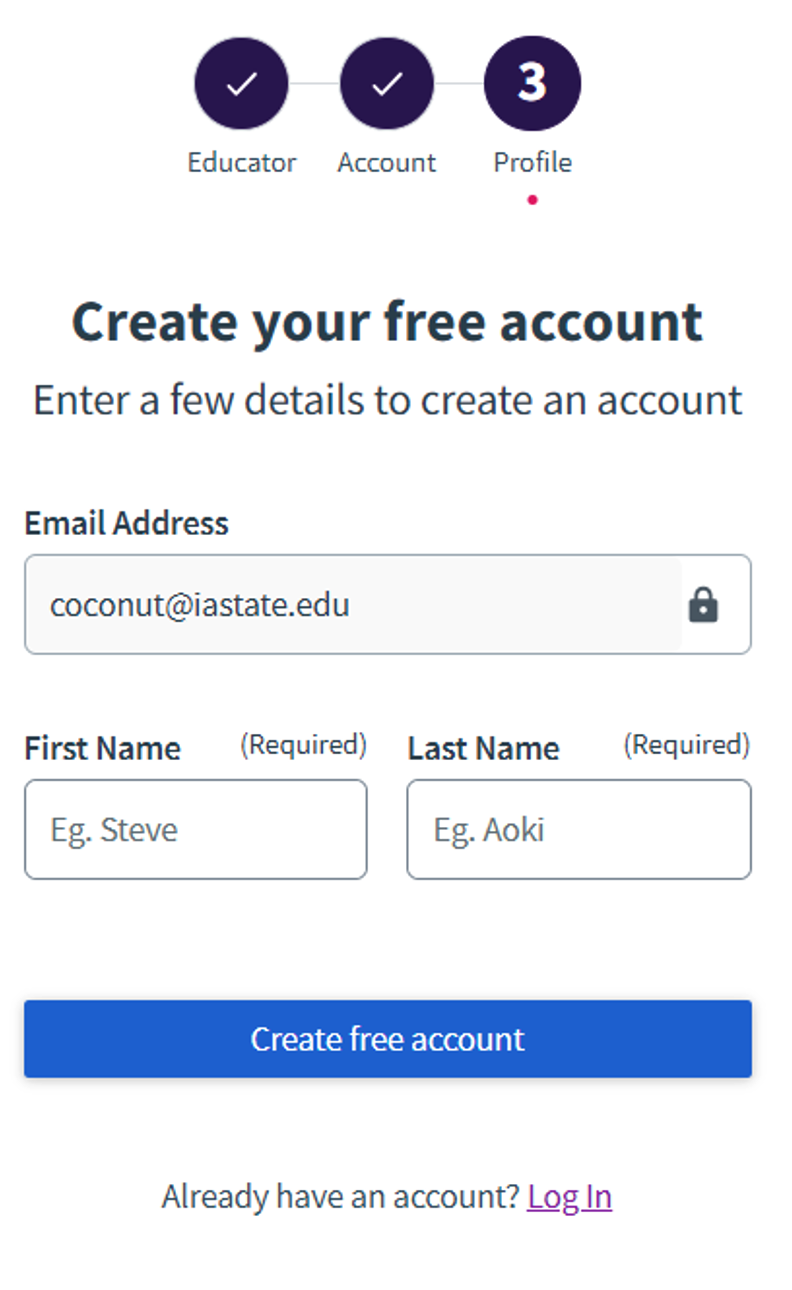792x1290 pixels.
Task: Click the lock icon in email field
Action: tap(704, 605)
